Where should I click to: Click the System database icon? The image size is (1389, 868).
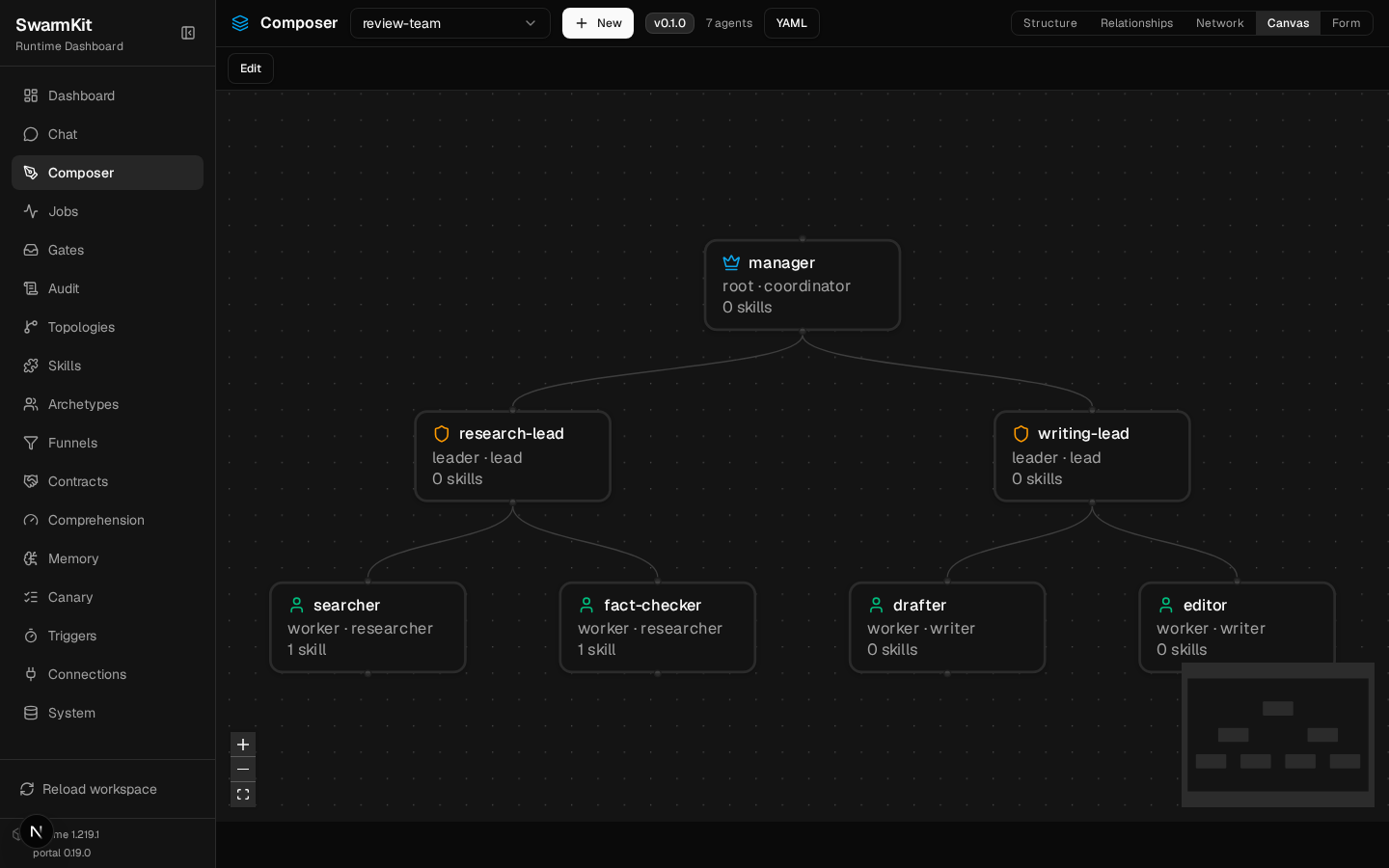(31, 713)
